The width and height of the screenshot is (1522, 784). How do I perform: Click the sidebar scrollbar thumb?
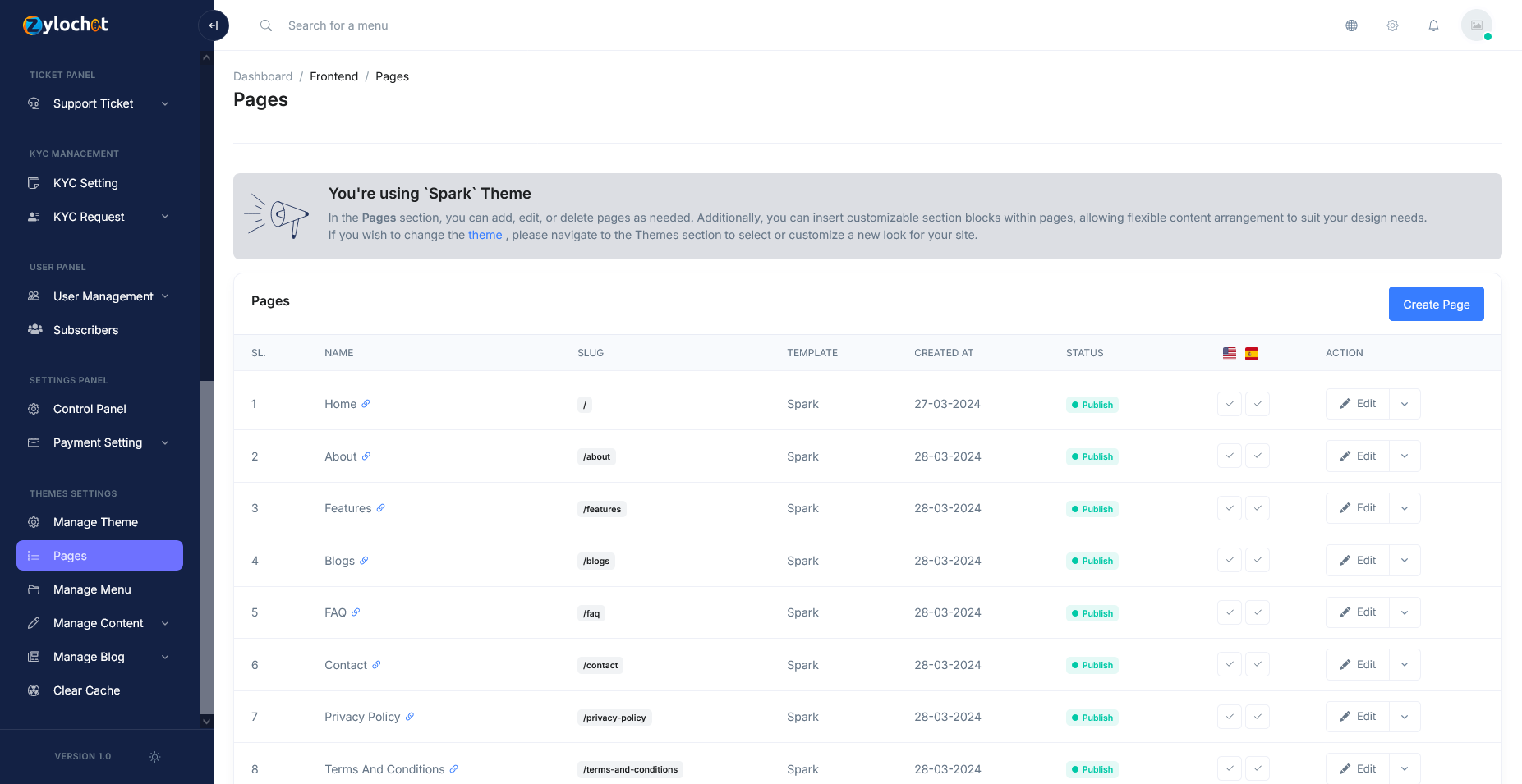click(x=206, y=548)
